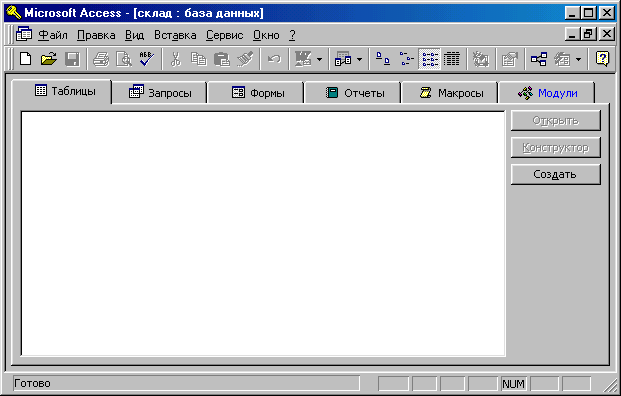Close the inner database window
The height and width of the screenshot is (396, 621).
(607, 34)
